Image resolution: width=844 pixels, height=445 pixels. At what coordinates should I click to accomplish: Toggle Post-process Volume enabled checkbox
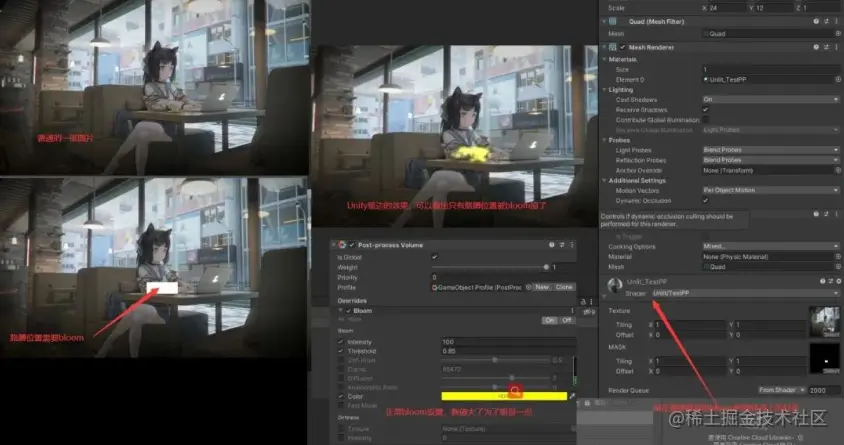[x=352, y=245]
